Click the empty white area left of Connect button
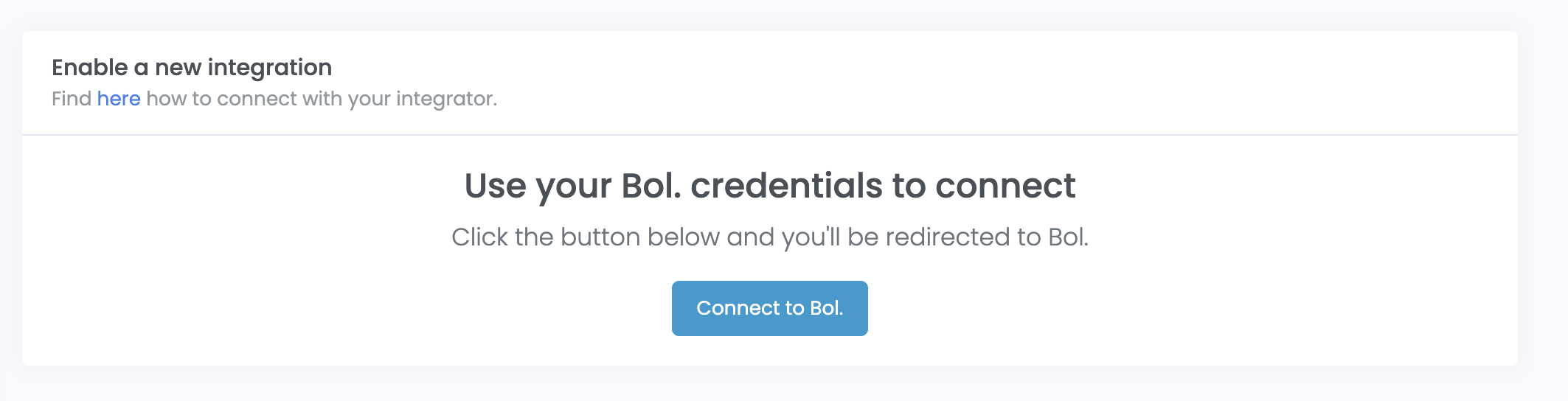The height and width of the screenshot is (401, 1568). tap(369, 308)
